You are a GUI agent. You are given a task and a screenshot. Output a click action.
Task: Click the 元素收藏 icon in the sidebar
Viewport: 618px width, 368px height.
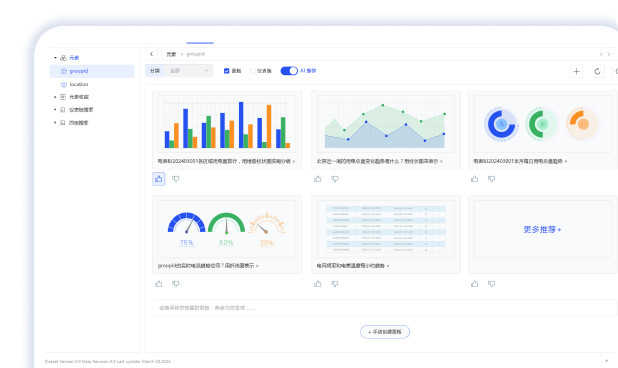(x=63, y=97)
